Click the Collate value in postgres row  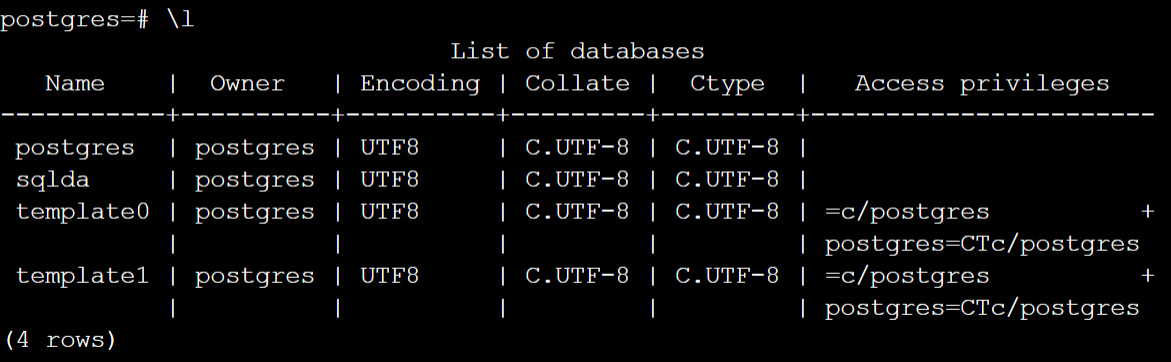click(577, 148)
